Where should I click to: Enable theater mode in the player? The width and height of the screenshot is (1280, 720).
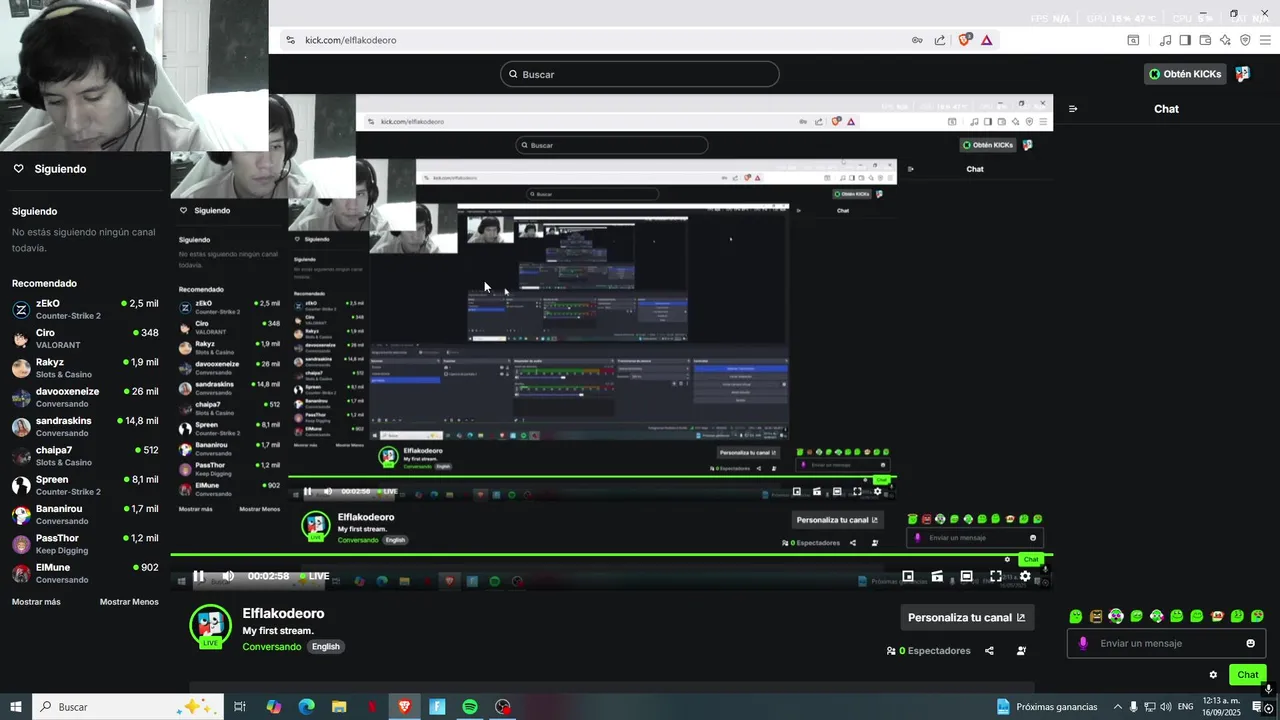(966, 576)
